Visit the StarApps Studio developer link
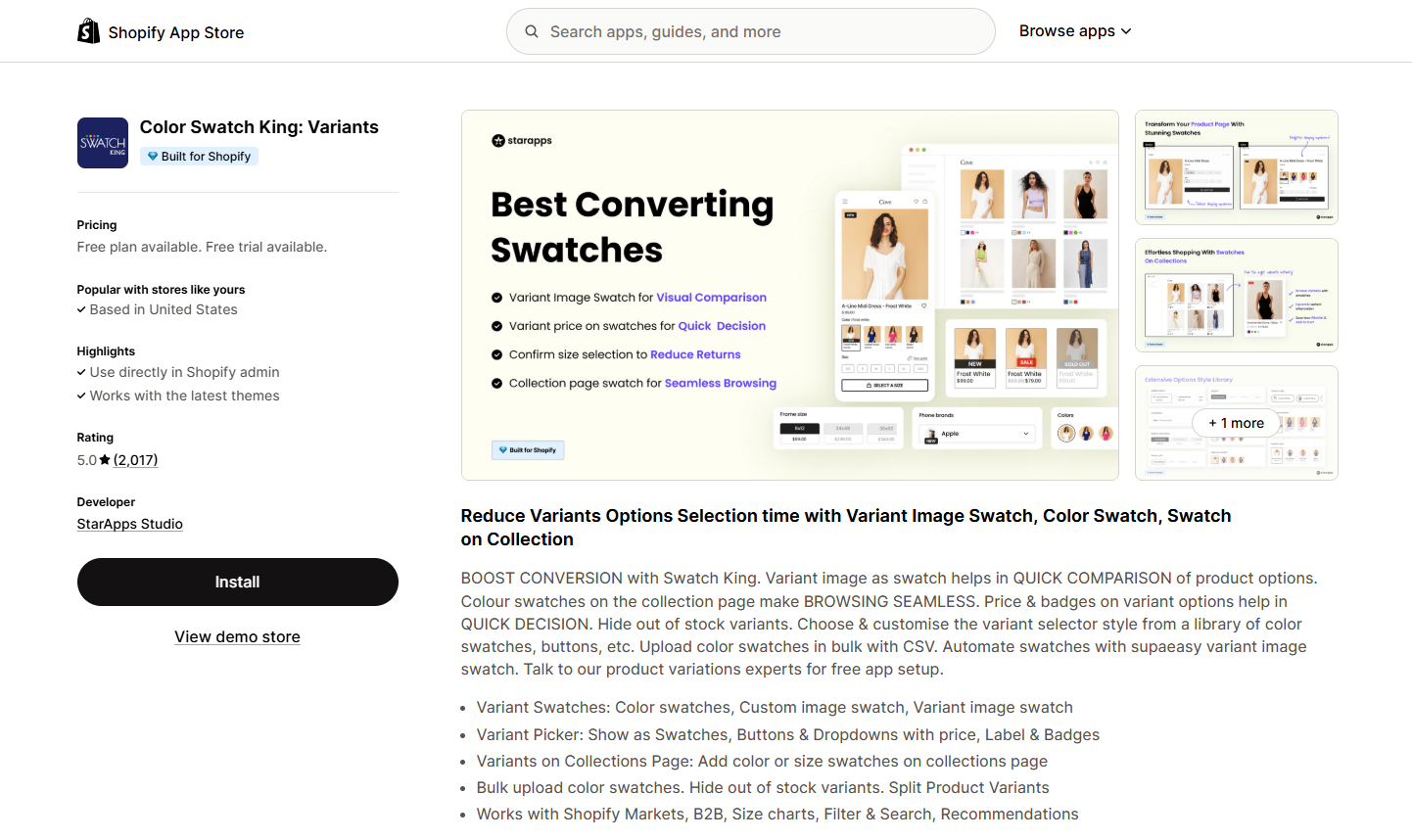 pyautogui.click(x=130, y=524)
